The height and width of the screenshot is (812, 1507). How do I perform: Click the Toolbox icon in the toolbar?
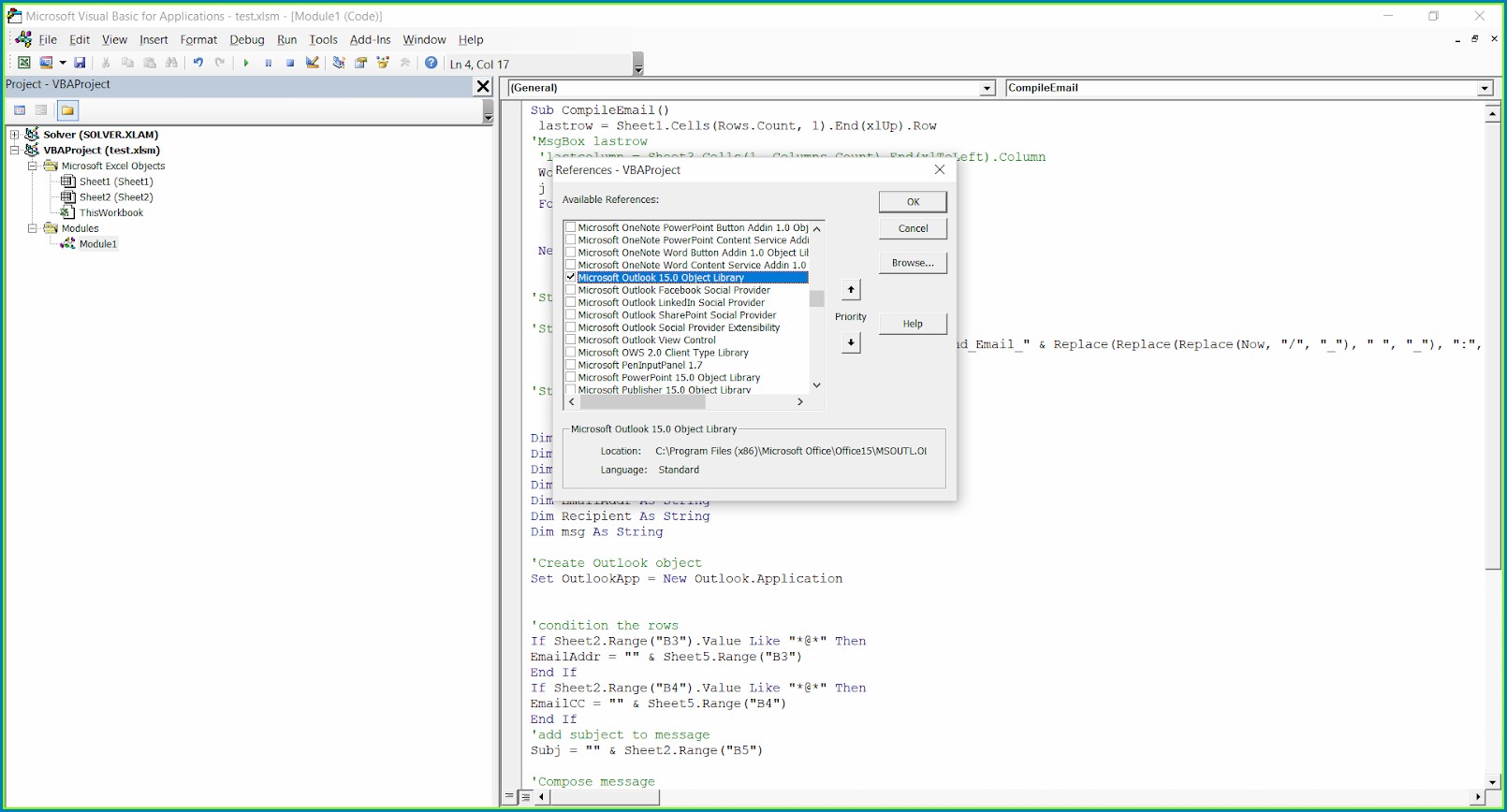tap(405, 63)
